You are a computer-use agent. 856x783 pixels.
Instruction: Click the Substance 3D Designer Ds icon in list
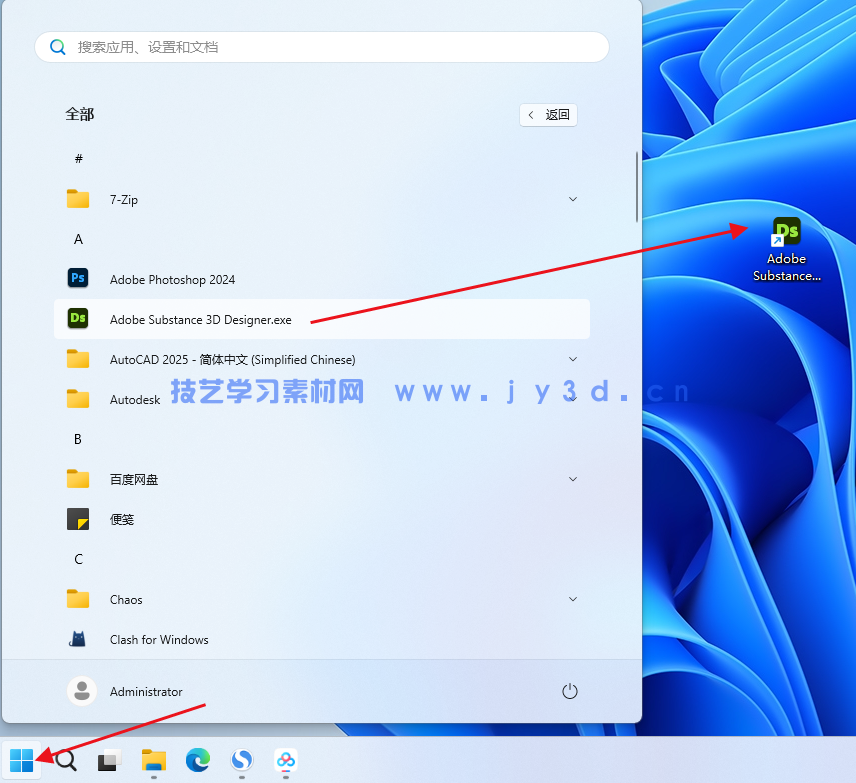[78, 318]
